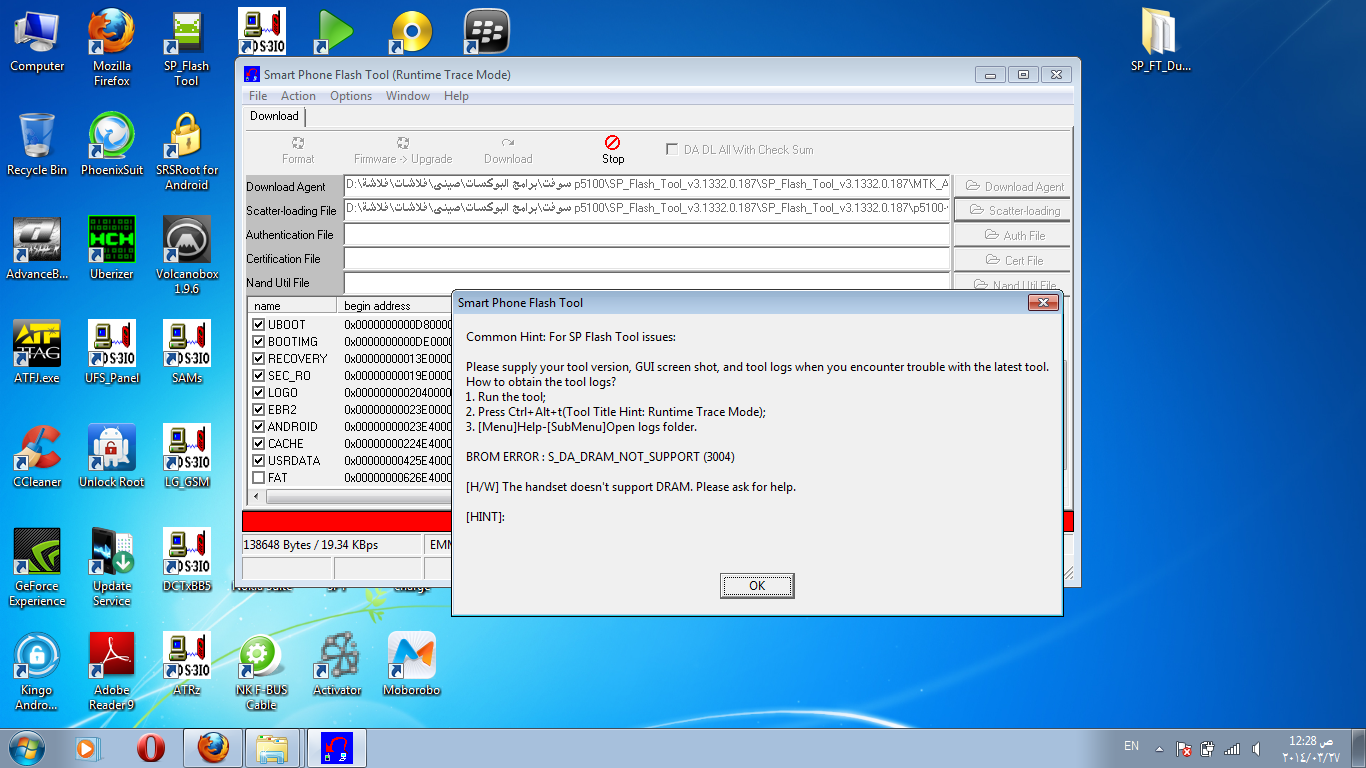Uncheck the UBOOT partition checkbox

[x=259, y=325]
